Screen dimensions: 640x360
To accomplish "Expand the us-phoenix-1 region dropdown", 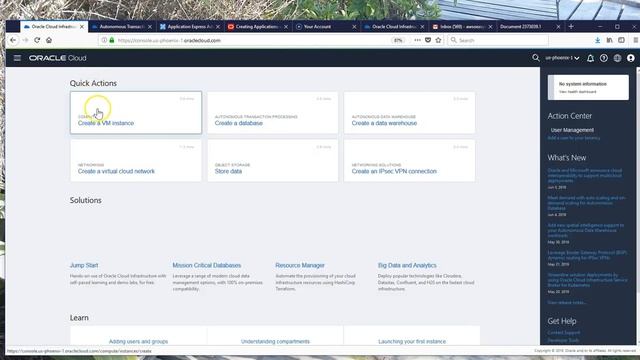I will [x=562, y=58].
